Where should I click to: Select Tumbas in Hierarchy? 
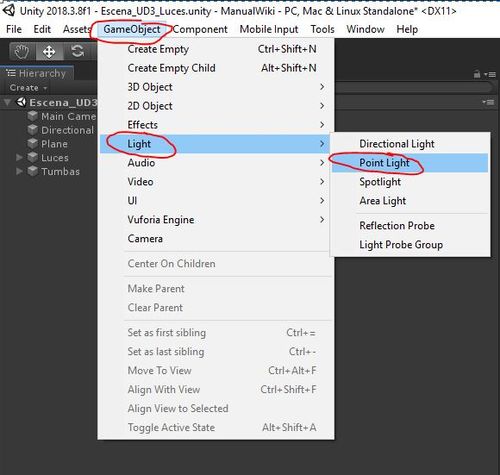(61, 171)
